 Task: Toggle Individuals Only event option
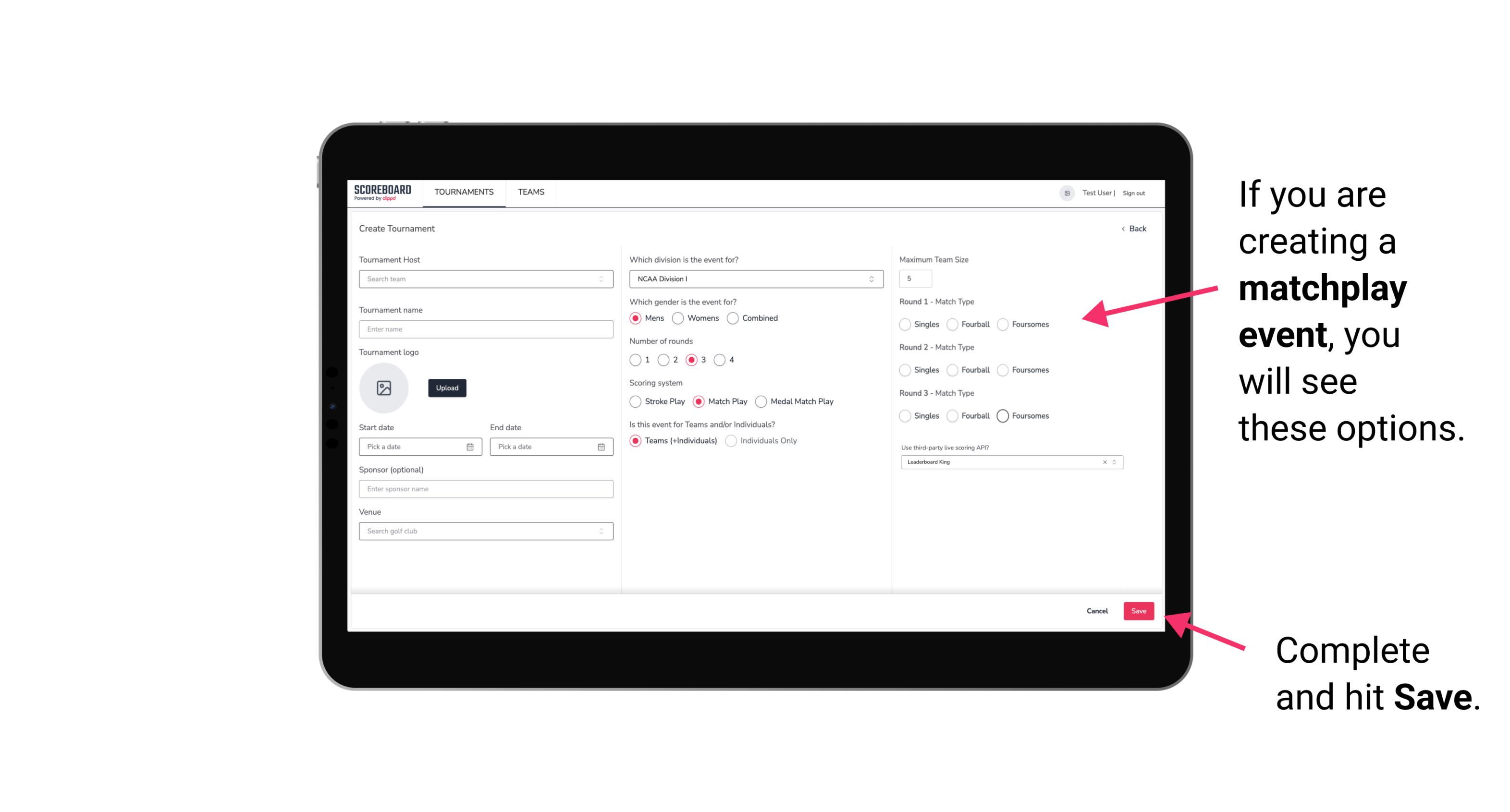730,441
